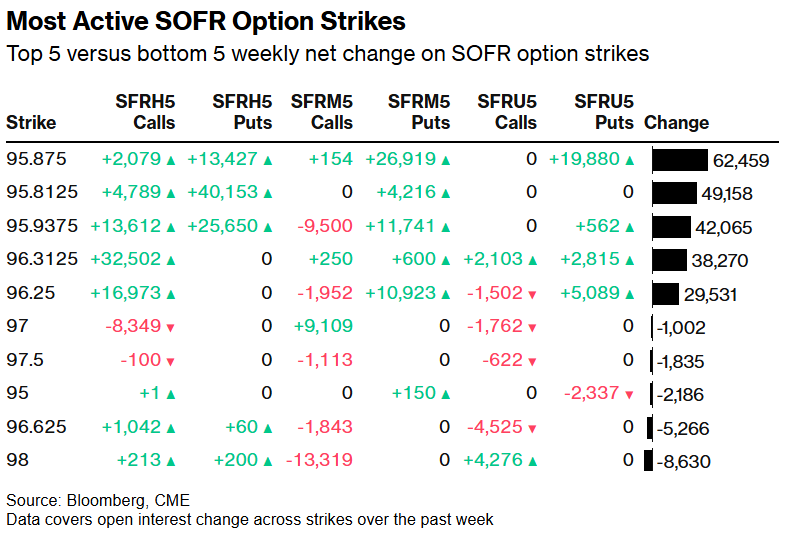The width and height of the screenshot is (786, 544).
Task: Click the up arrow next to +2,079
Action: 170,159
